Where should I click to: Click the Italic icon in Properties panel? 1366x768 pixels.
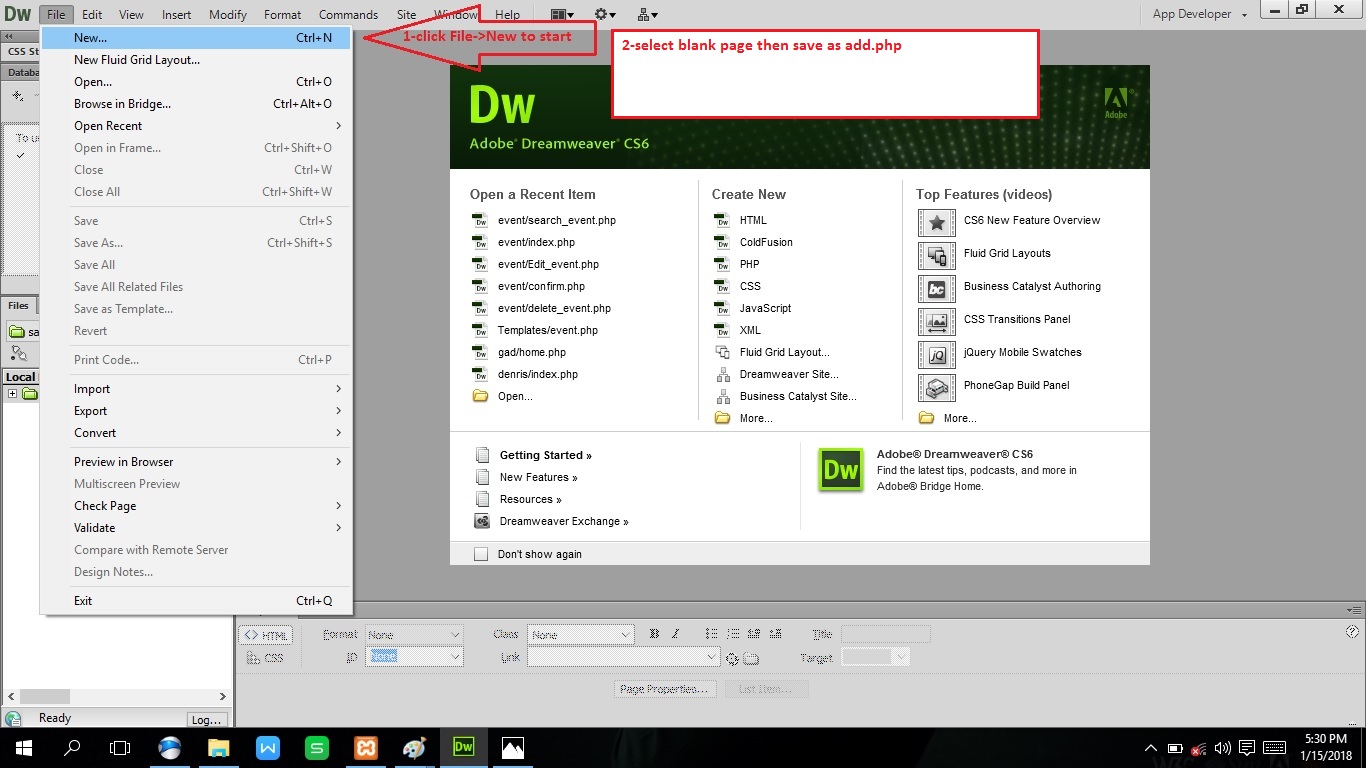click(x=676, y=634)
